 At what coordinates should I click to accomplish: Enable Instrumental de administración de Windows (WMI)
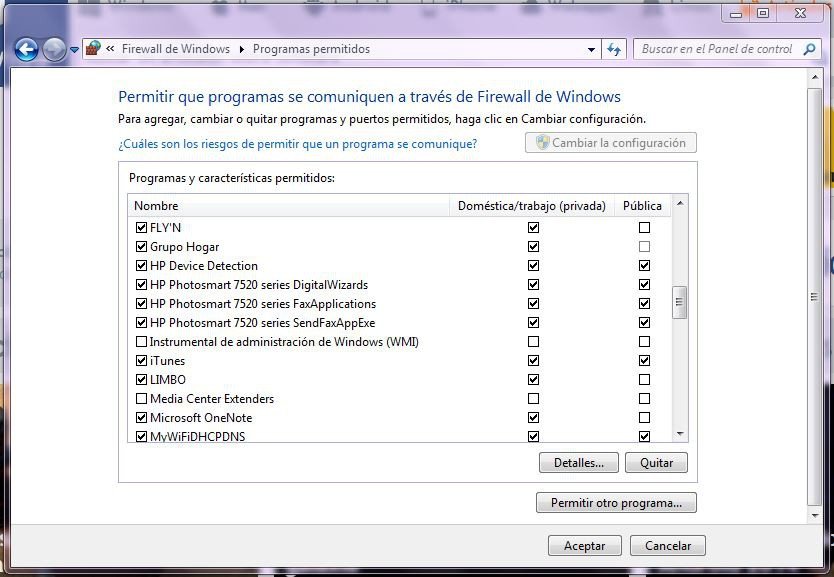click(x=141, y=341)
